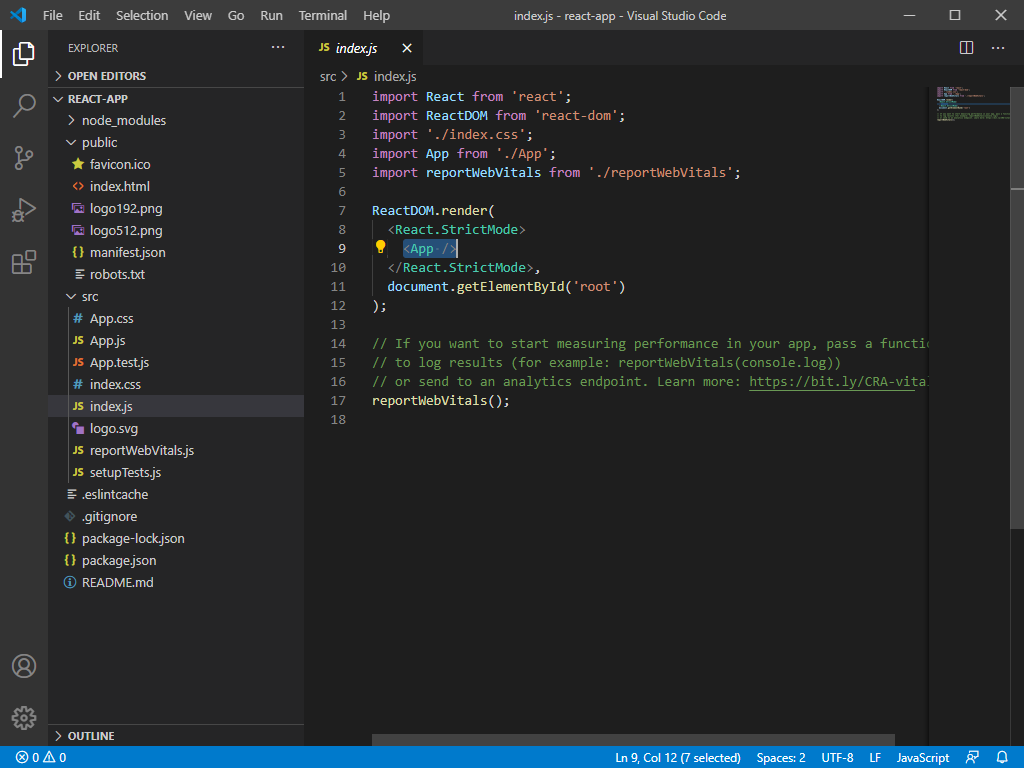This screenshot has width=1024, height=768.
Task: Change JavaScript language mode
Action: 923,758
